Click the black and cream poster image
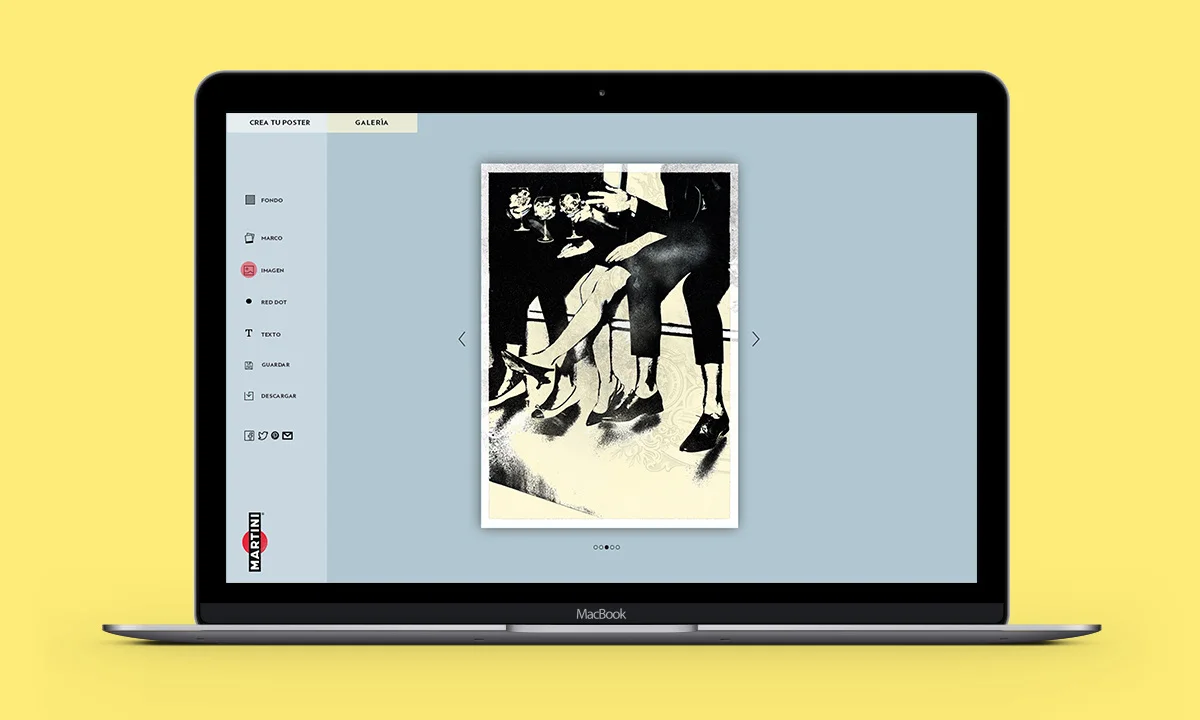This screenshot has width=1200, height=720. click(x=609, y=345)
